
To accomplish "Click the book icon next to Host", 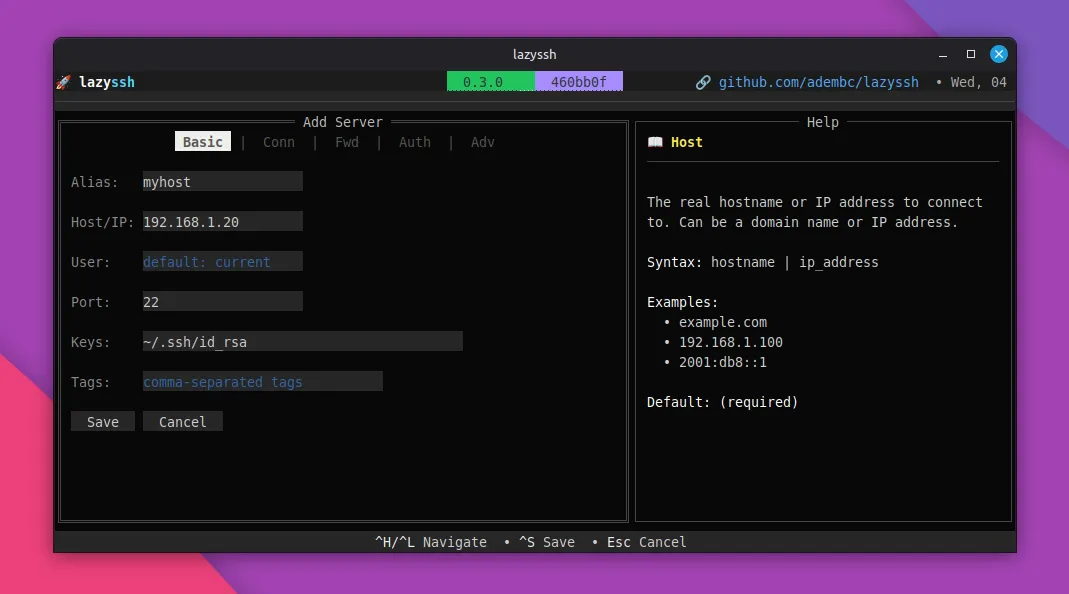I will 655,142.
